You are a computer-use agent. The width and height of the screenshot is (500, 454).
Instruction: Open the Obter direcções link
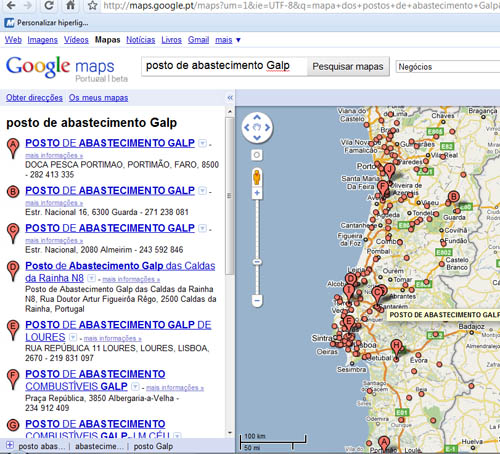tap(34, 98)
